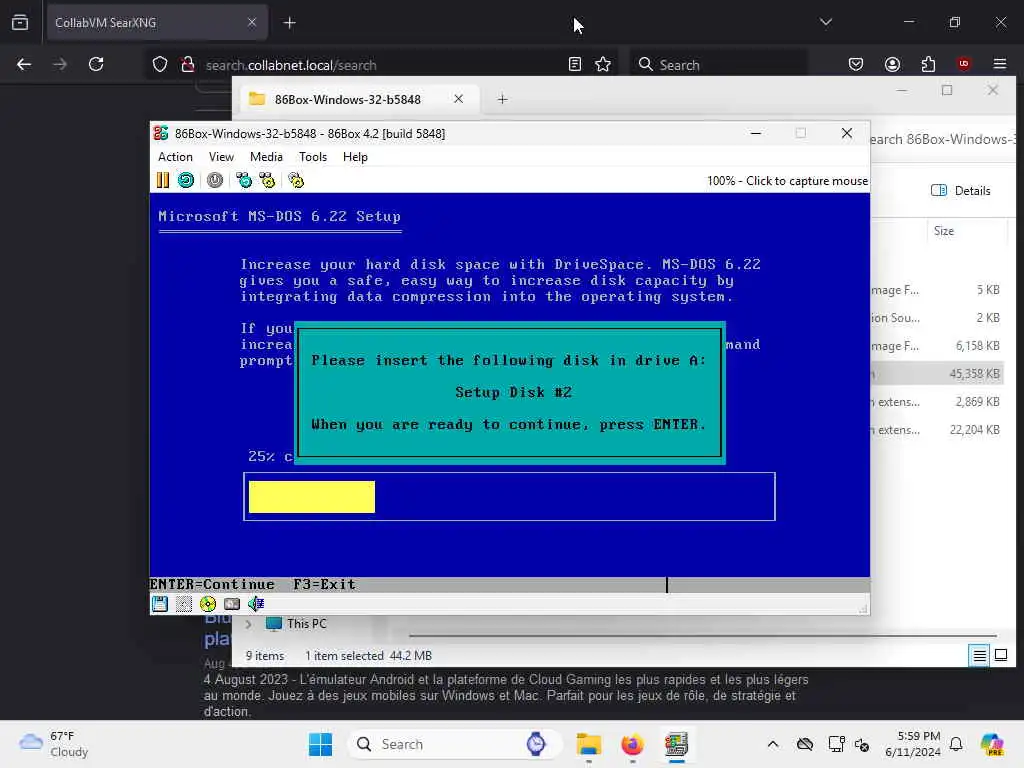Screen dimensions: 1024x768
Task: Click the 86Box taskbar icon
Action: point(676,744)
